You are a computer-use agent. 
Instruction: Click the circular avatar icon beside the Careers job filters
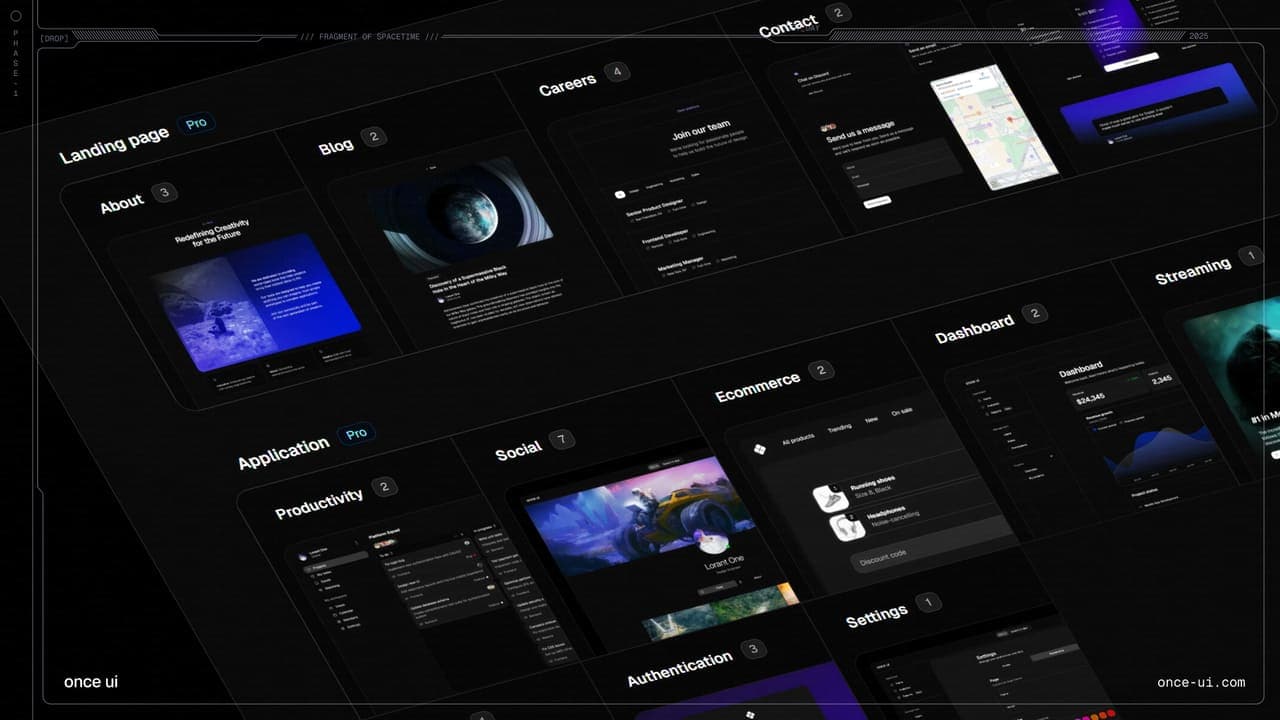tap(620, 195)
